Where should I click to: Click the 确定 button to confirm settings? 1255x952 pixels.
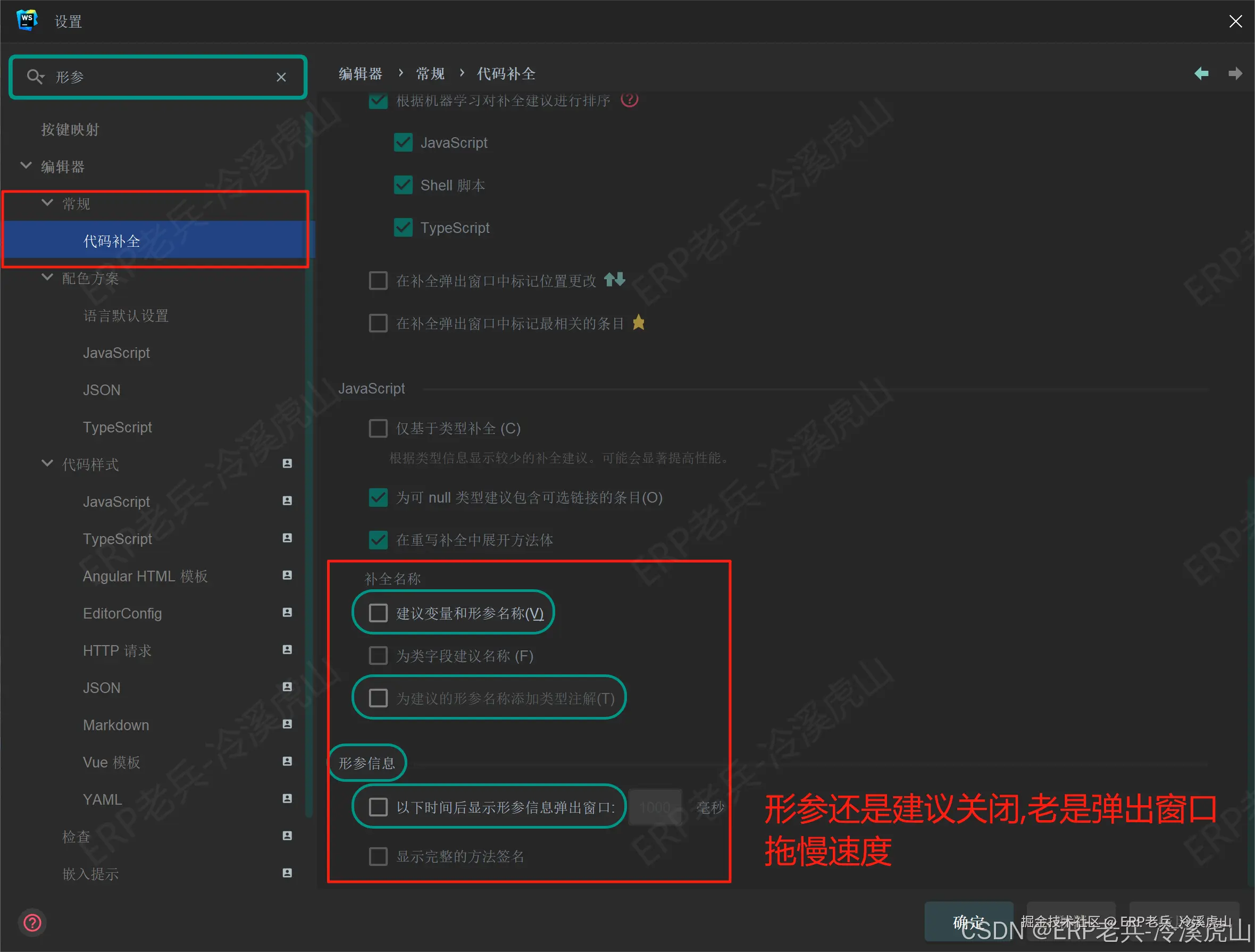coord(968,922)
